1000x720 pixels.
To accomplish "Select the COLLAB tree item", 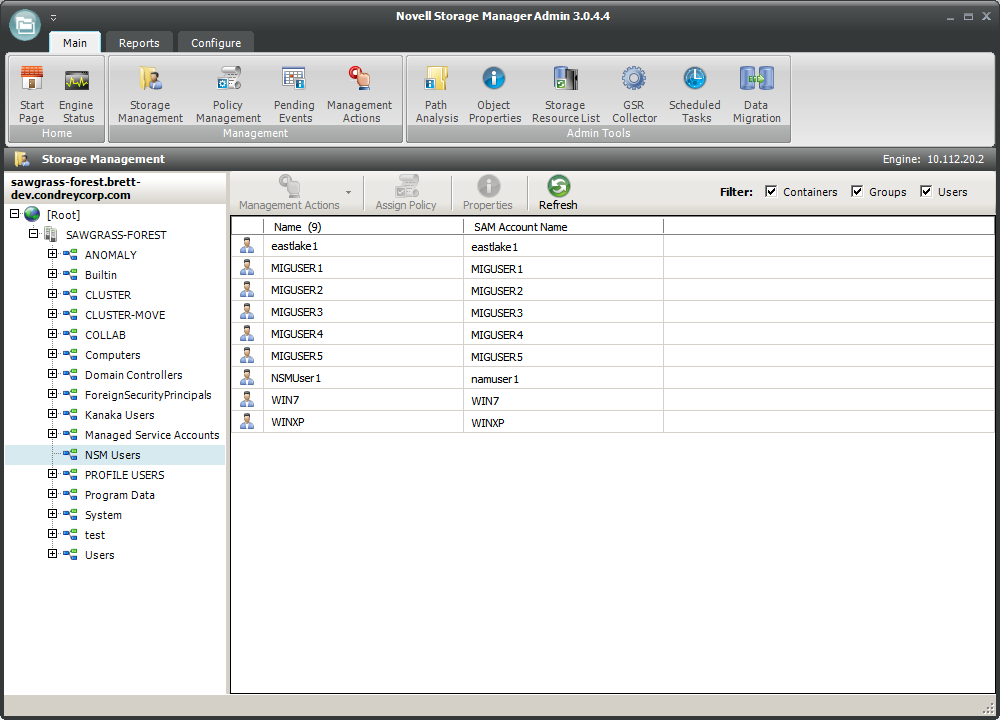I will 105,335.
